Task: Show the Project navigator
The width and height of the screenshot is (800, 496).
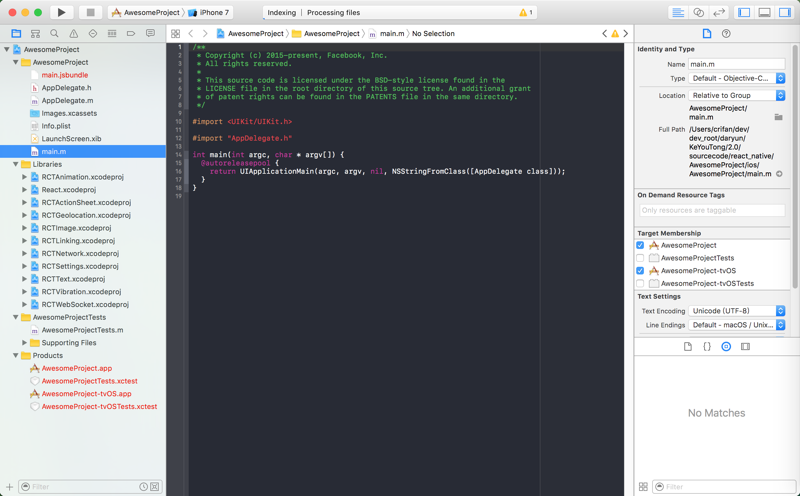Action: 16,34
